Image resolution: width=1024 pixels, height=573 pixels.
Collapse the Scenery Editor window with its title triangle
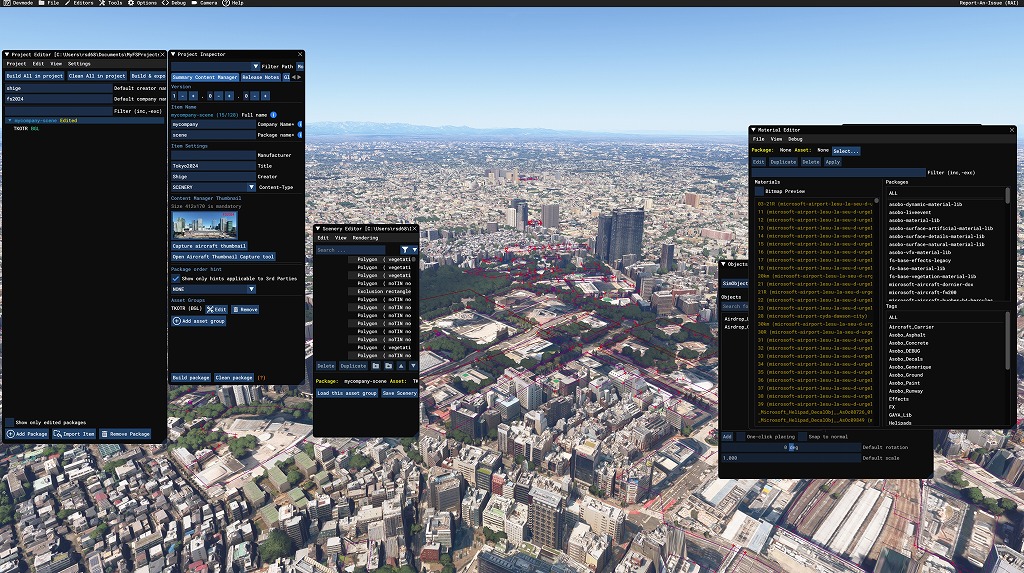[318, 229]
